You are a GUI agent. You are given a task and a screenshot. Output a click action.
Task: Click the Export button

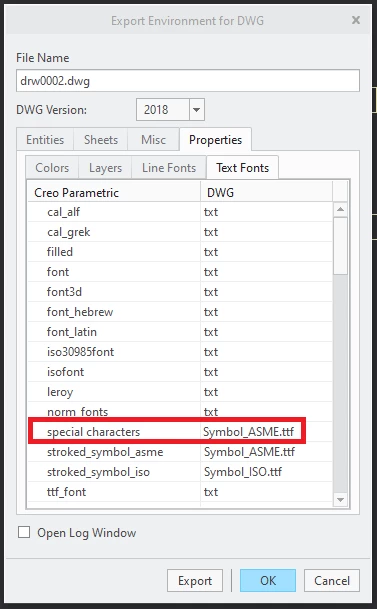click(195, 581)
